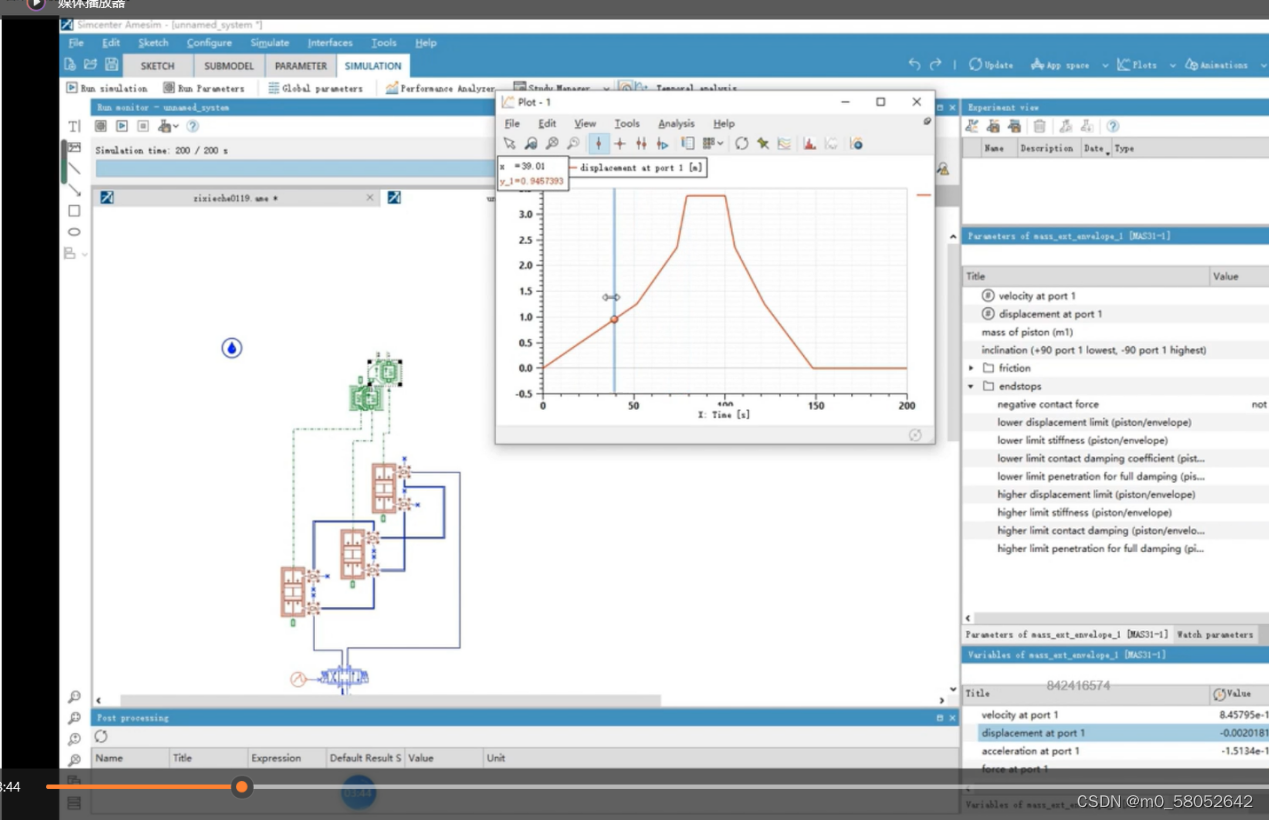Click help icon in Experiment view toolbar
Viewport: 1269px width, 820px height.
click(x=1112, y=127)
